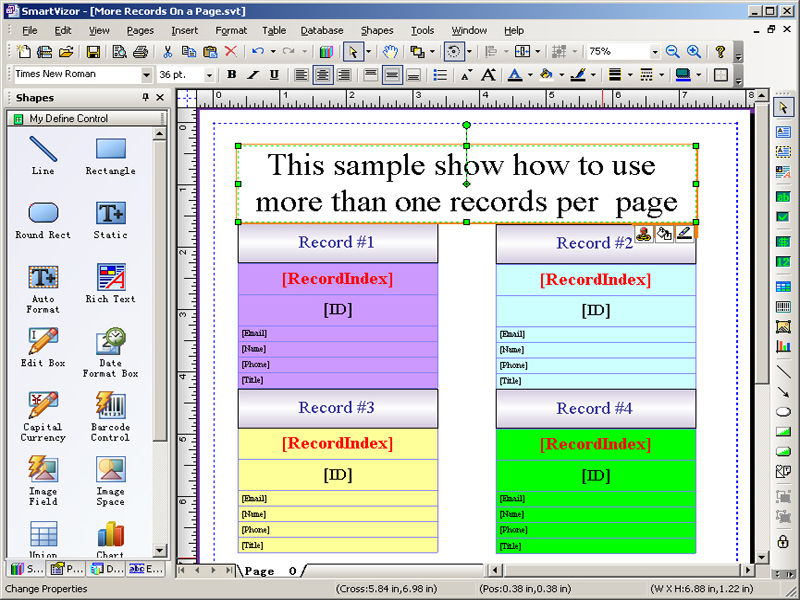This screenshot has height=600, width=800.
Task: Select the Line shape
Action: coord(43,156)
